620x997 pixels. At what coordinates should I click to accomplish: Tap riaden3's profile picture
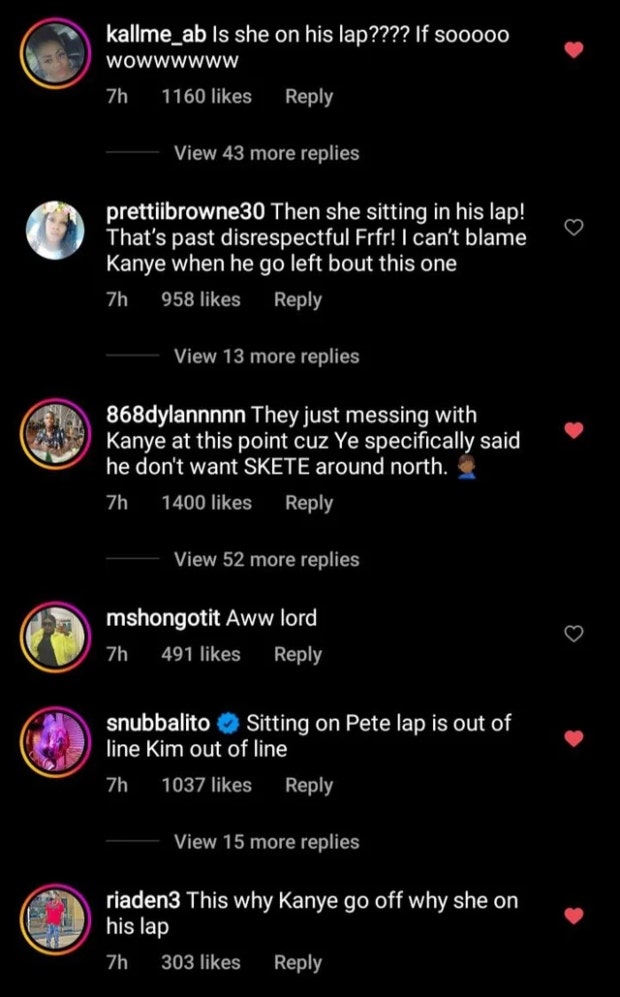(54, 918)
